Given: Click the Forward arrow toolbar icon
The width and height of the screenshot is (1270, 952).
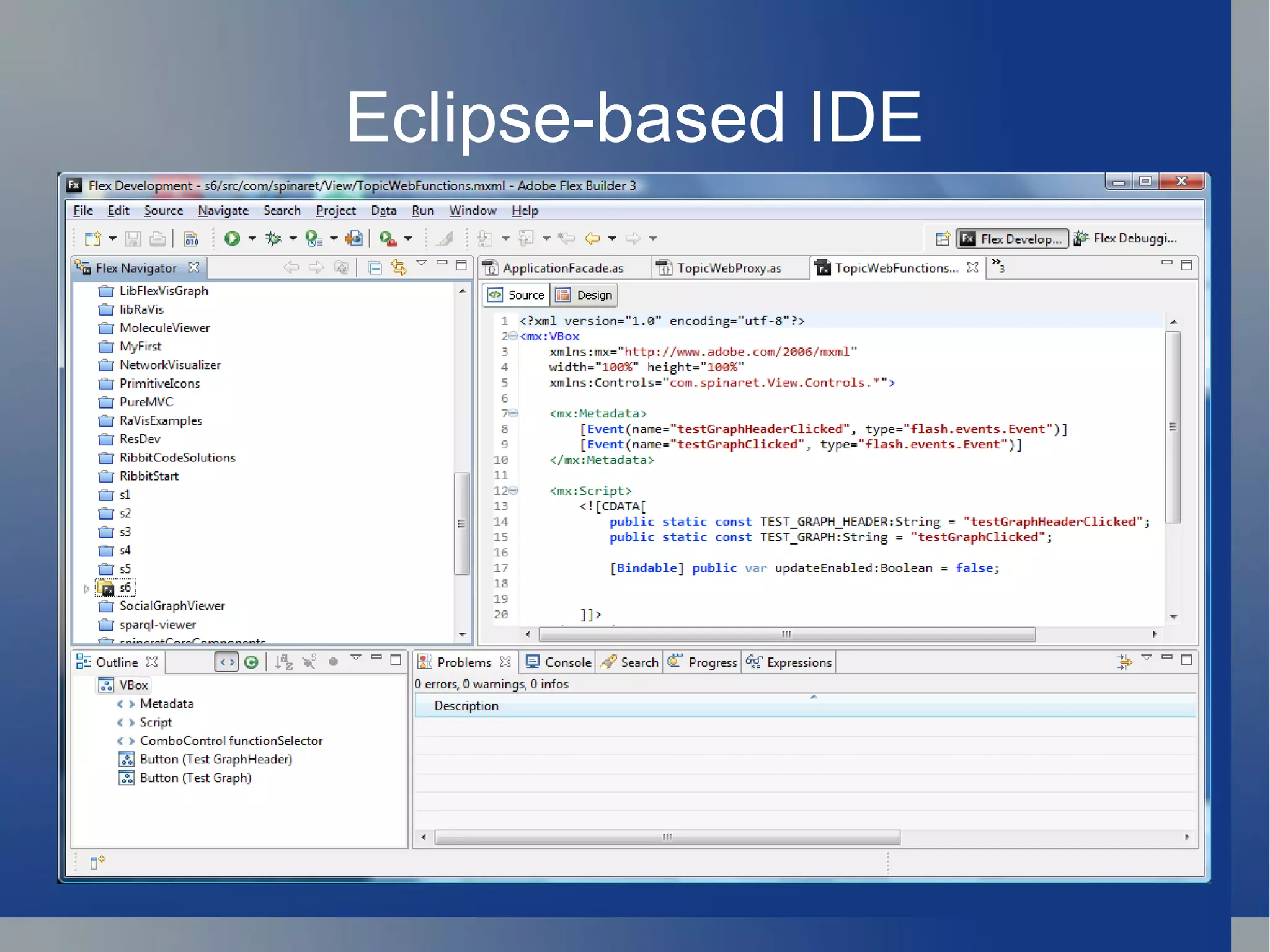Looking at the screenshot, I should [633, 238].
